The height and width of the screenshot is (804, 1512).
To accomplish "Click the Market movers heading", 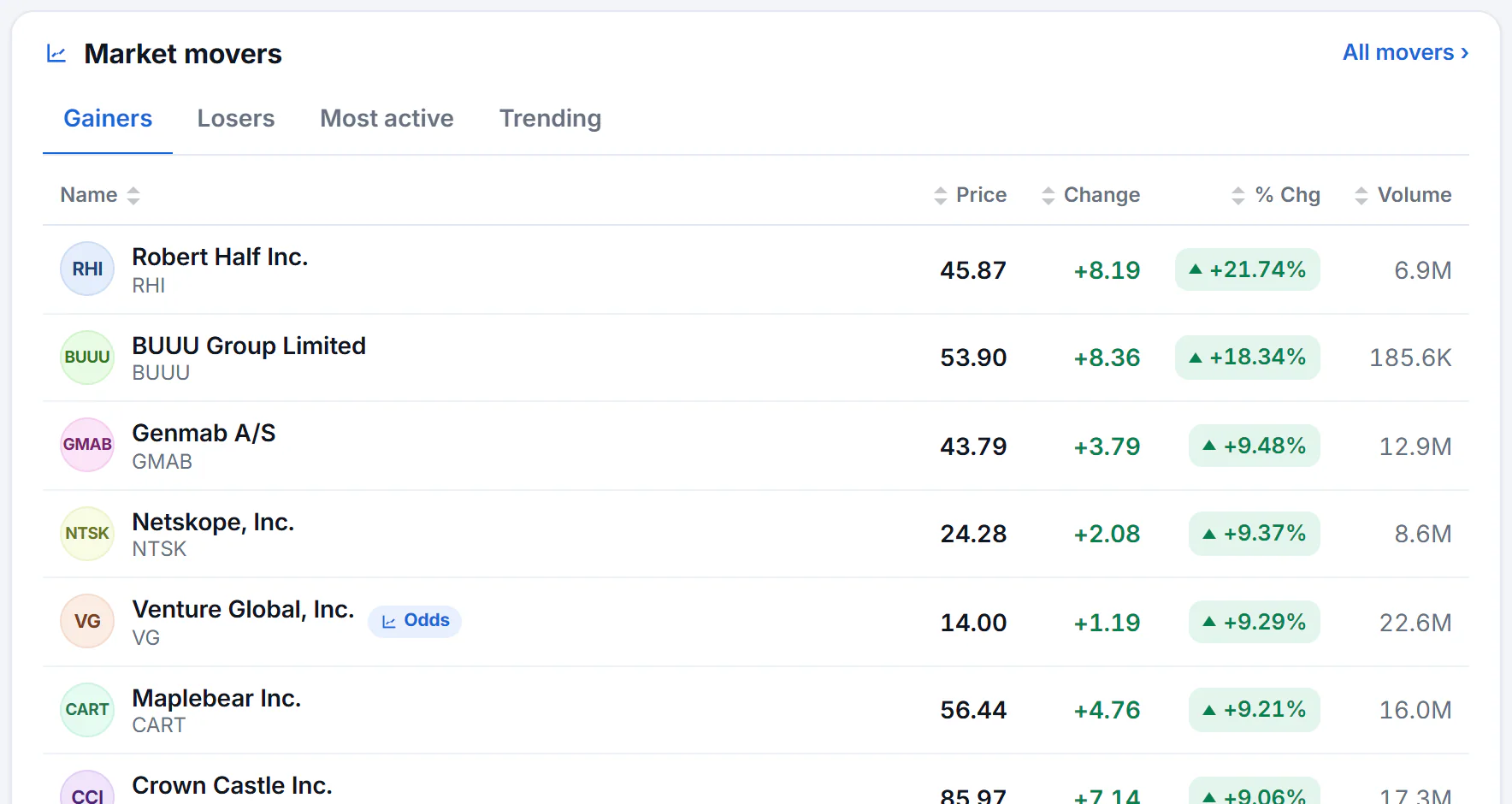I will click(x=183, y=54).
